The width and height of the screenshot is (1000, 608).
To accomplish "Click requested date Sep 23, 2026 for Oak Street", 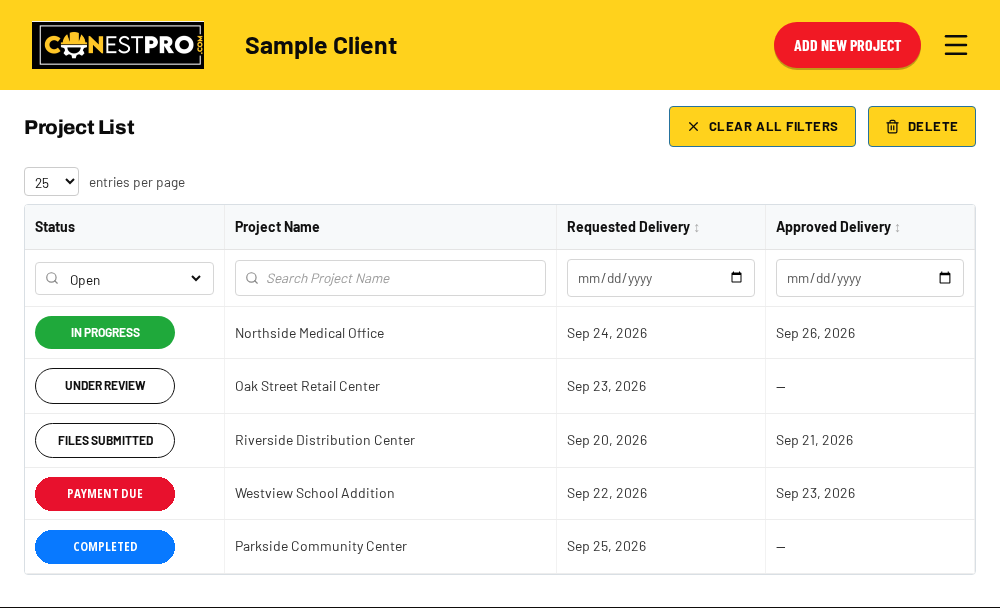I will click(607, 386).
